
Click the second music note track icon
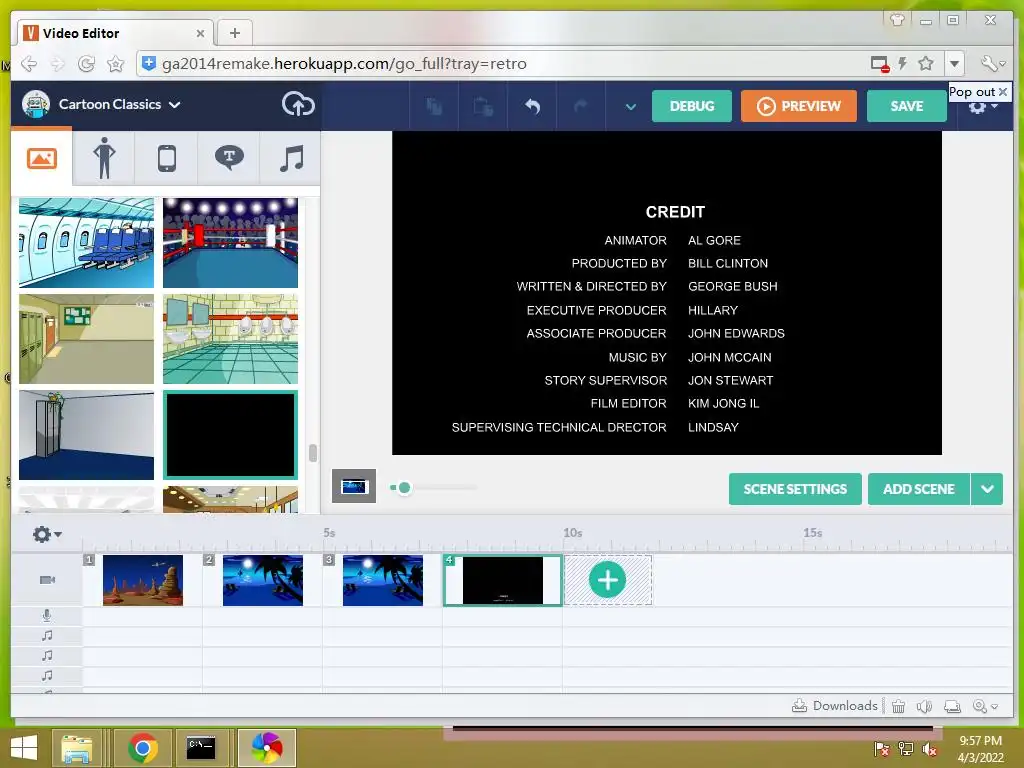(x=47, y=656)
